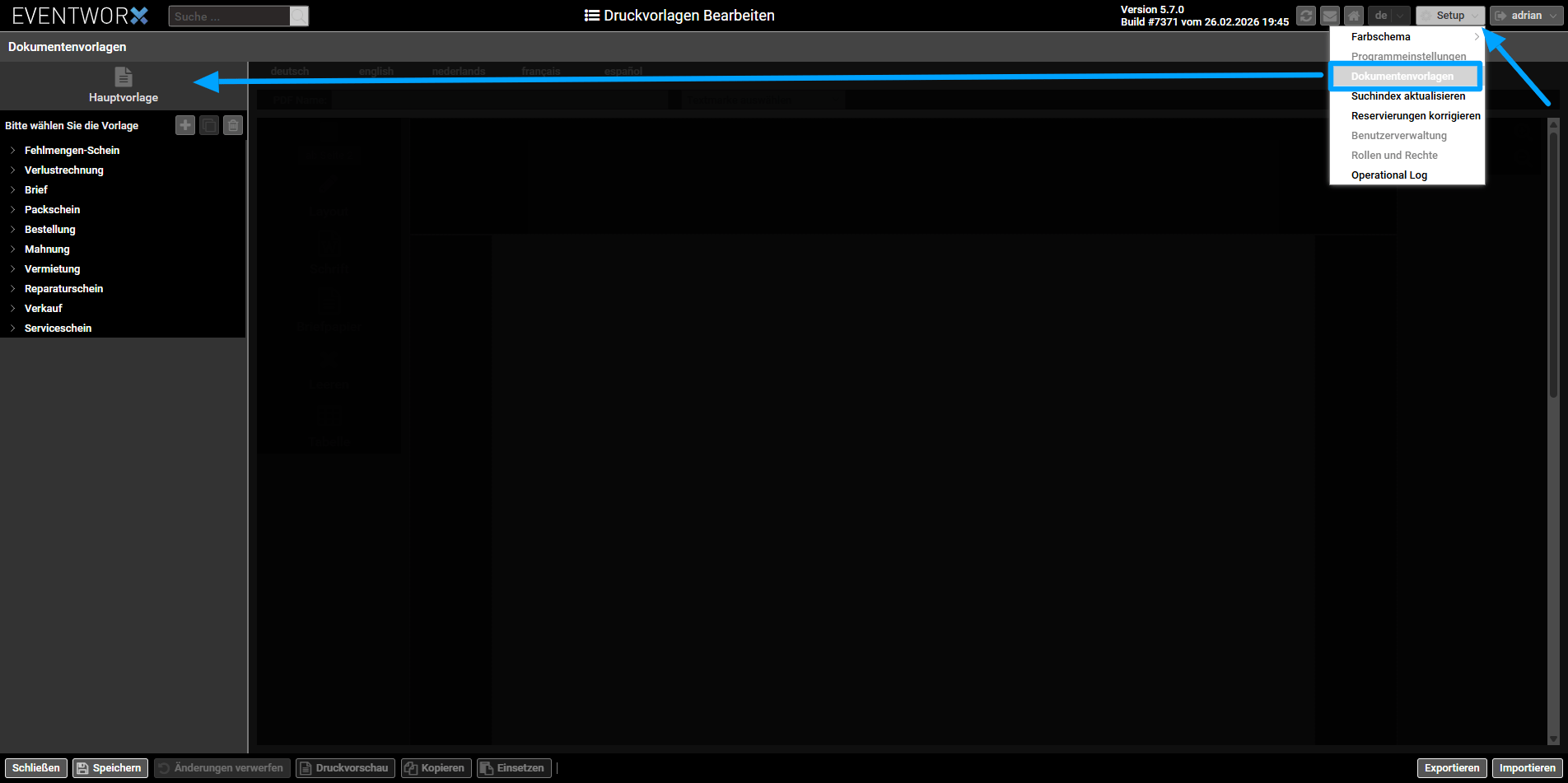This screenshot has width=1568, height=783.
Task: Open the de language dropdown
Action: 1388,16
